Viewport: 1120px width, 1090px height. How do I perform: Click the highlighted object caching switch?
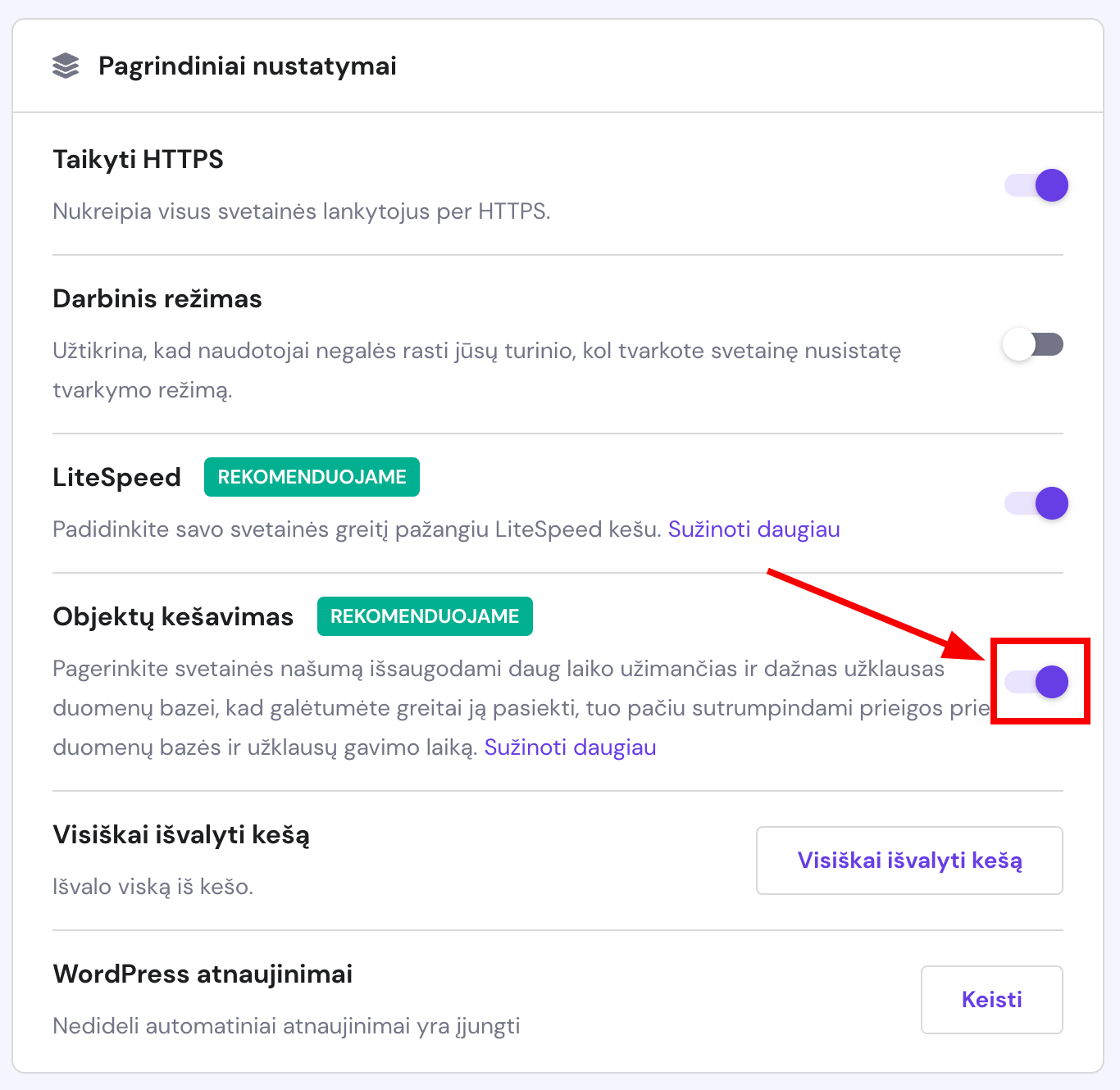click(1038, 681)
